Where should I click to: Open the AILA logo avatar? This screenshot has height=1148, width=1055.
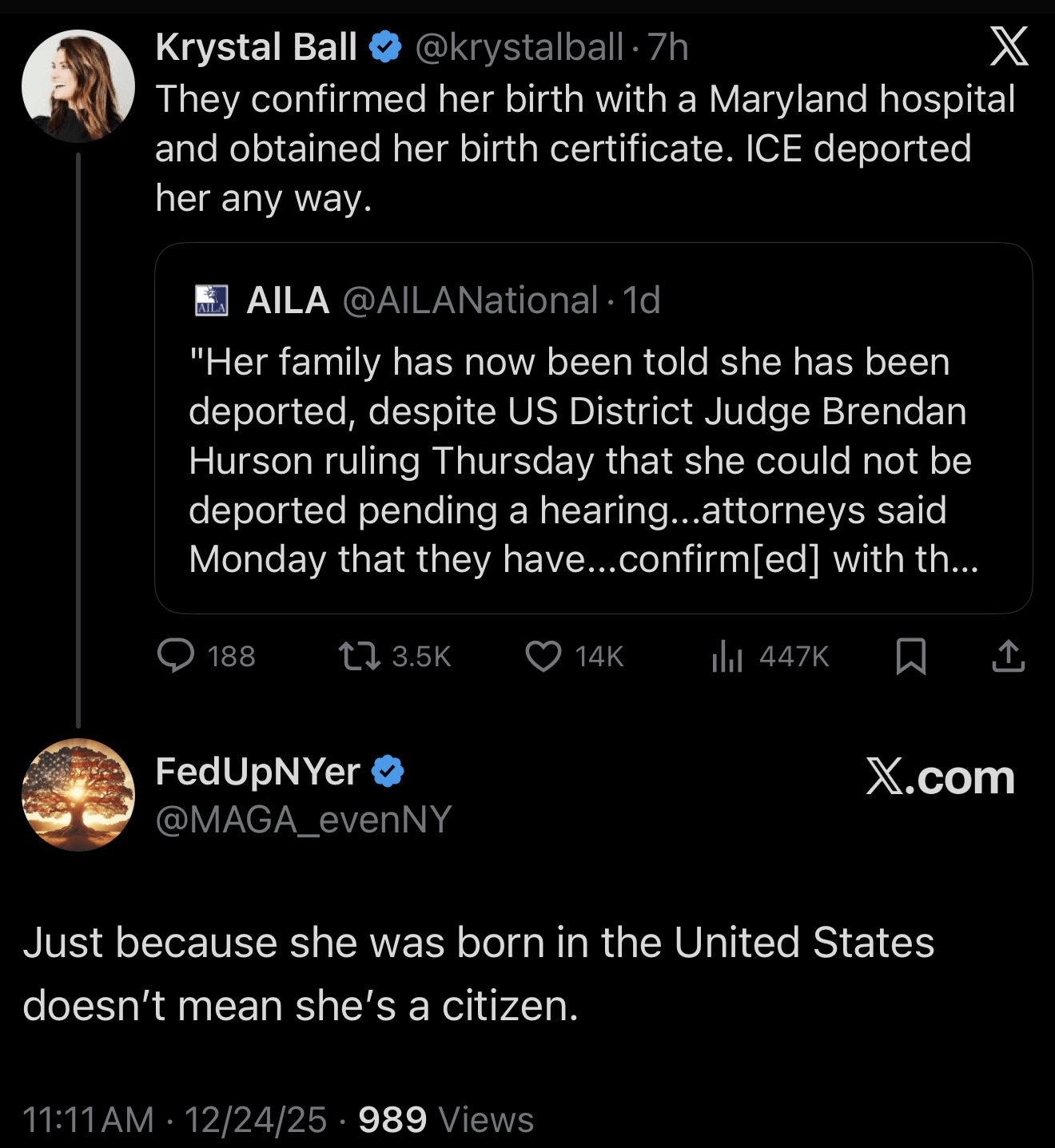pyautogui.click(x=212, y=300)
